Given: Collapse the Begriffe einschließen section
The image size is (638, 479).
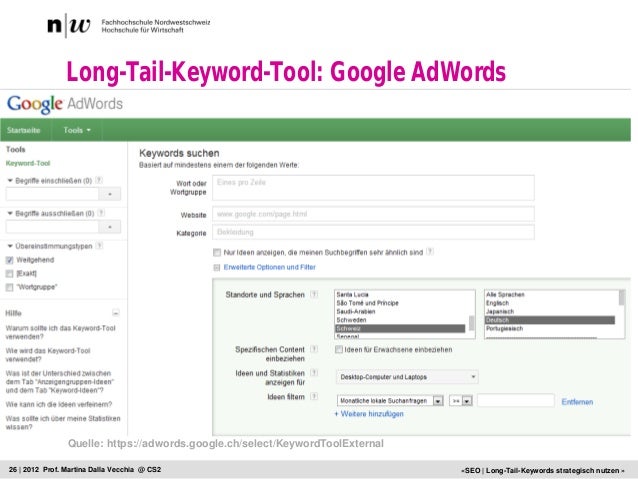Looking at the screenshot, I should coord(10,180).
